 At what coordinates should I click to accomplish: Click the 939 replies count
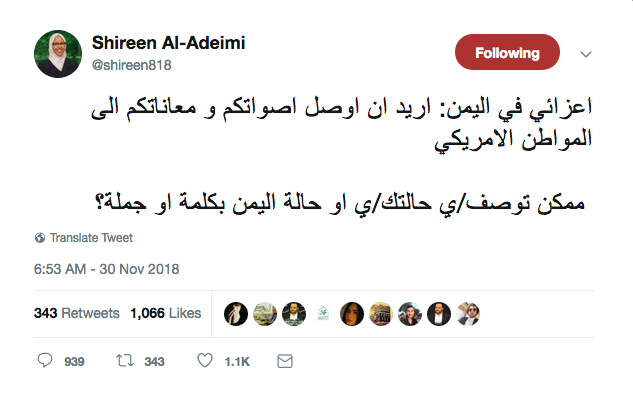click(74, 361)
